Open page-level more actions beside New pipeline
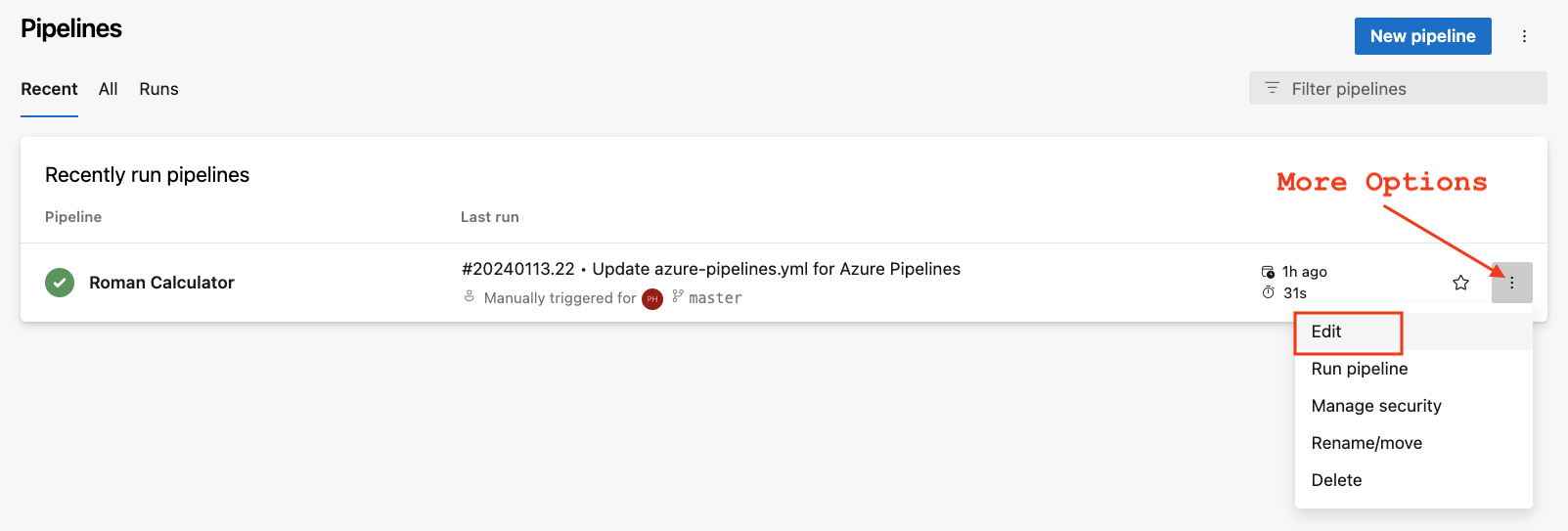This screenshot has height=531, width=1568. coord(1524,36)
